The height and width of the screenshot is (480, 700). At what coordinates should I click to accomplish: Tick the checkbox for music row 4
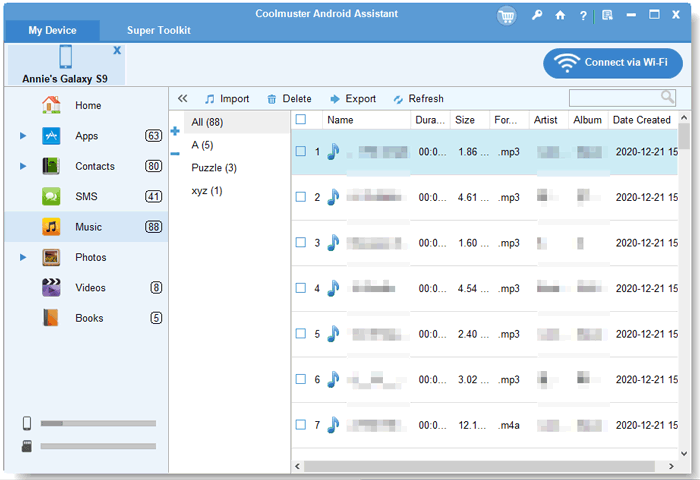point(300,289)
